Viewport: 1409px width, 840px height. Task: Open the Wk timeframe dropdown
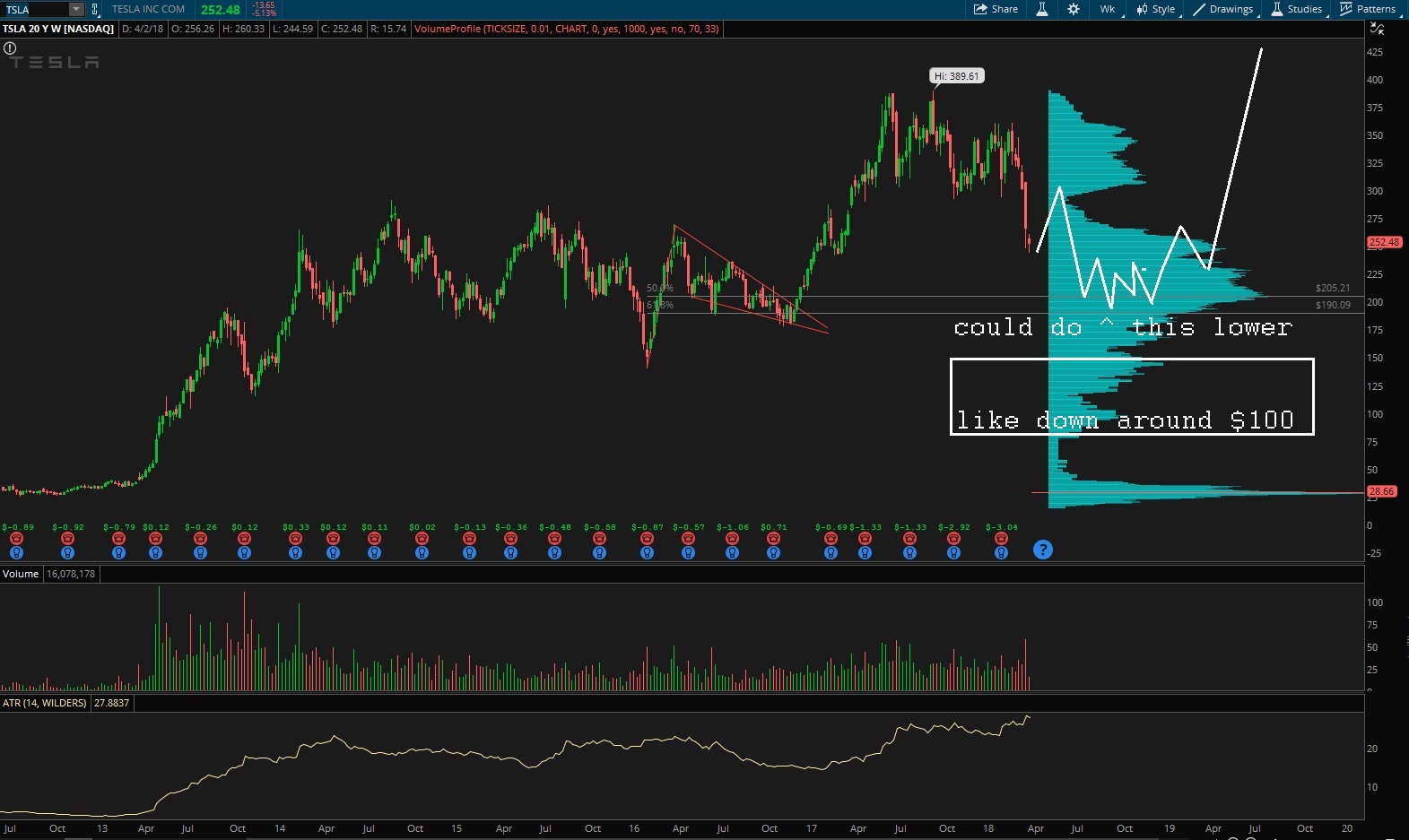(1109, 9)
